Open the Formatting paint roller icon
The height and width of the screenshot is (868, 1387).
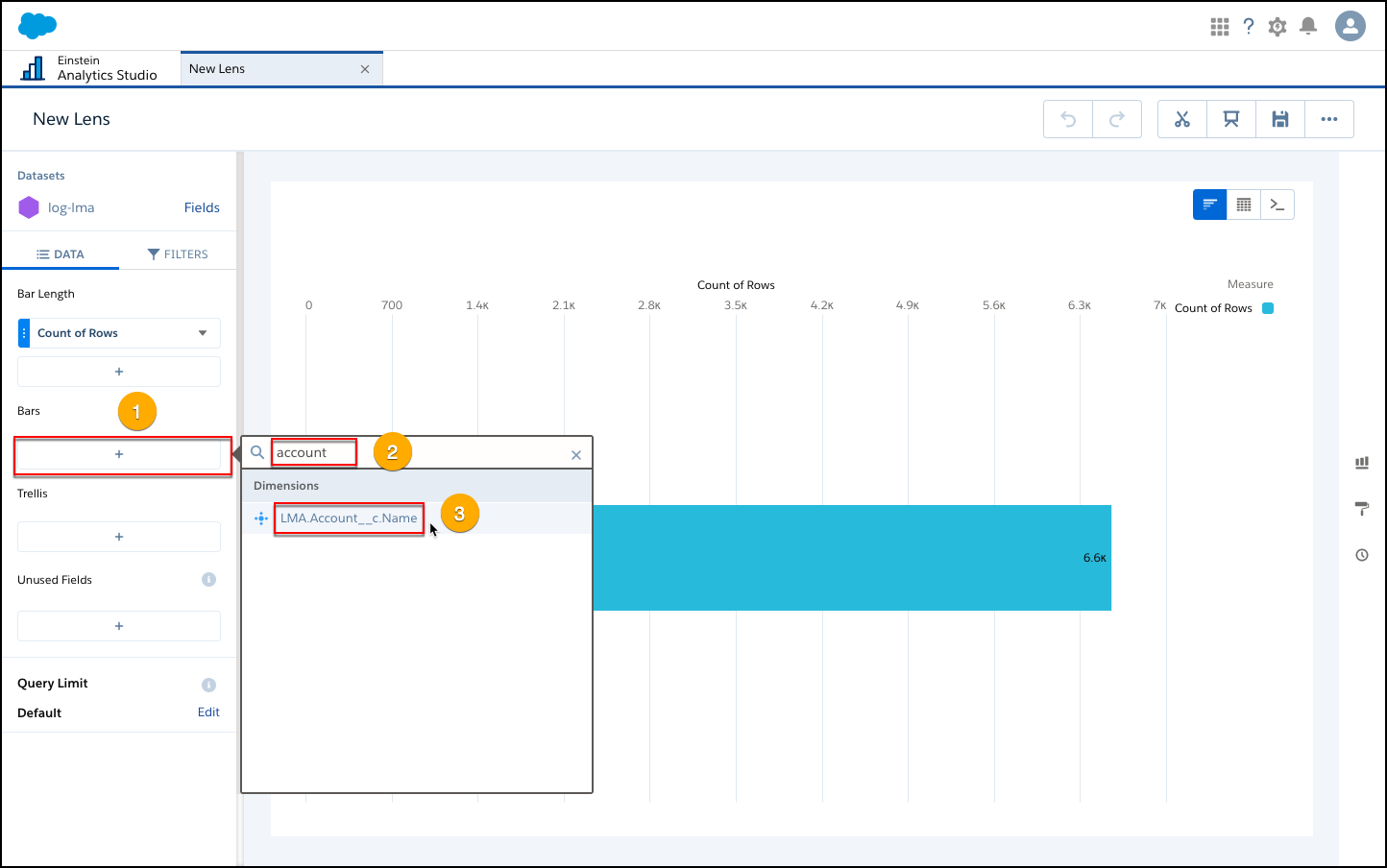1362,509
